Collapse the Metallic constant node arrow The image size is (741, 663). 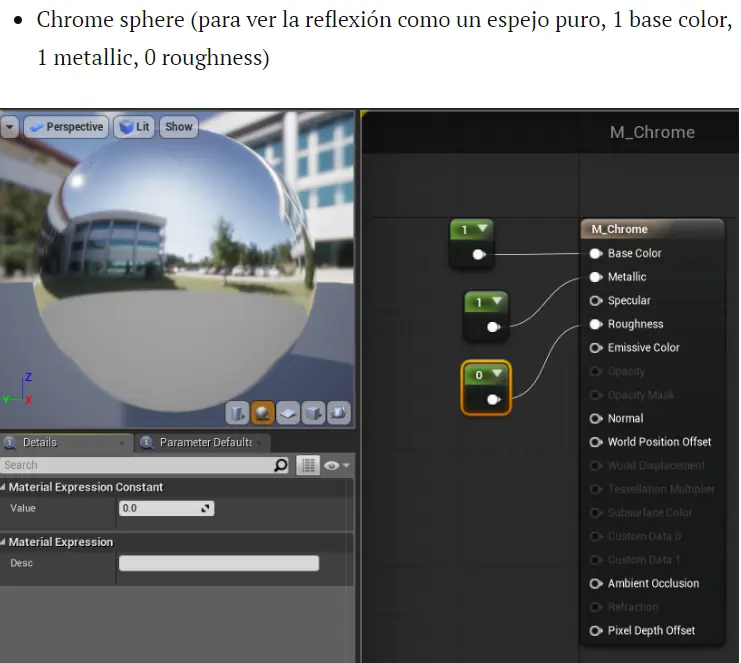pyautogui.click(x=497, y=301)
